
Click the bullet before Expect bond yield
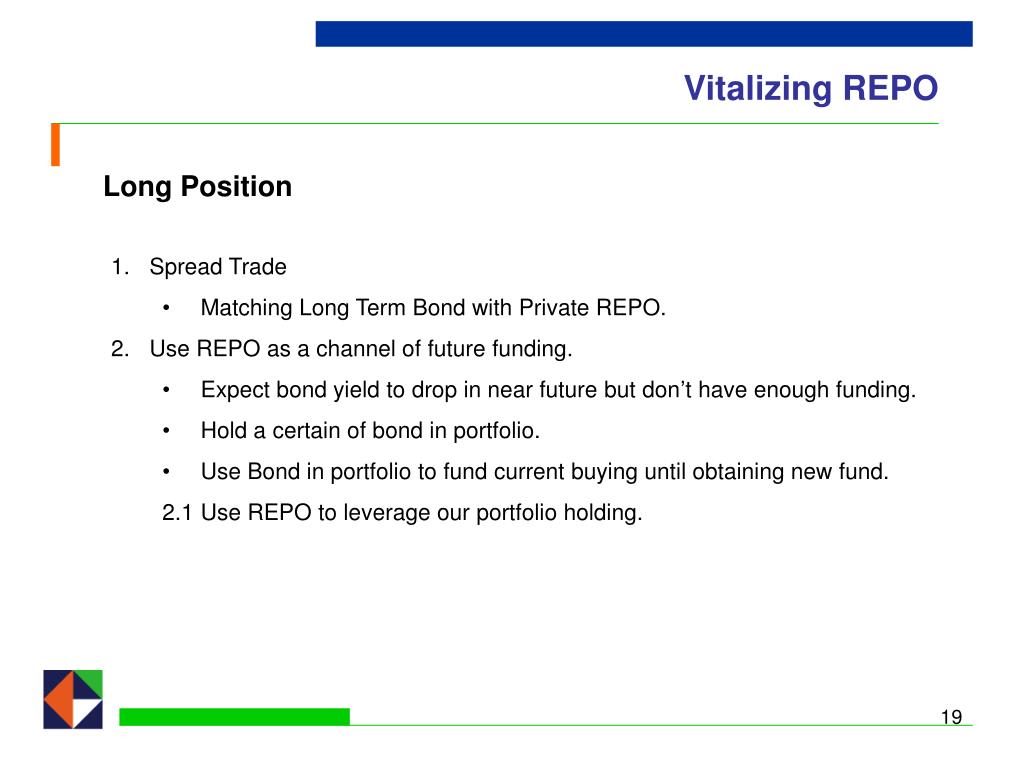167,390
